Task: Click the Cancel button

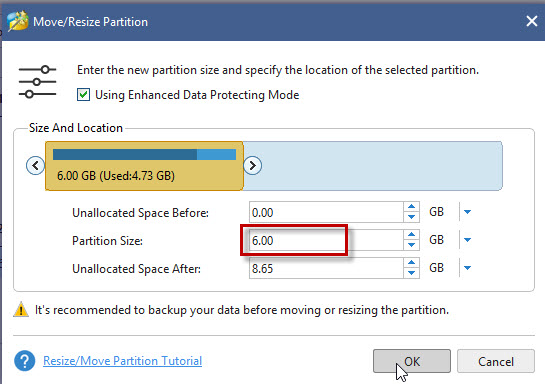Action: coord(496,361)
